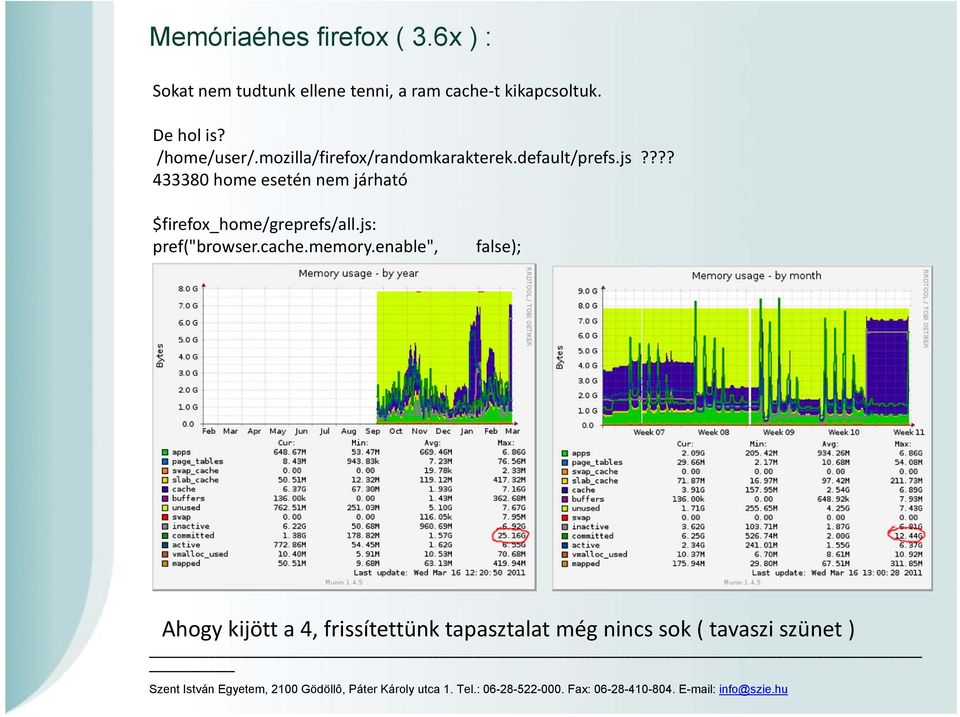Click swap red swatch in month graph legend
The height and width of the screenshot is (717, 960).
click(x=564, y=517)
